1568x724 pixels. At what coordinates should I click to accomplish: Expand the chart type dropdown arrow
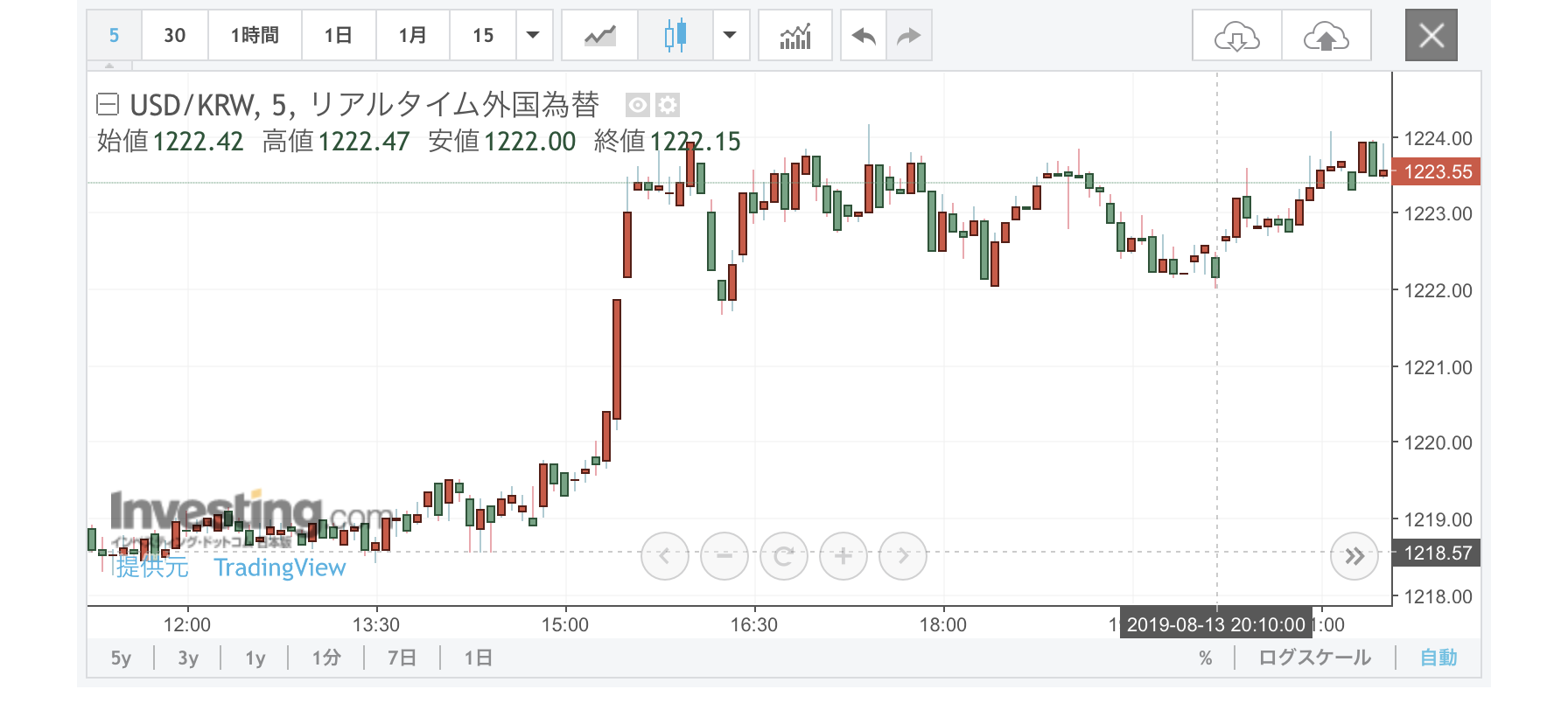click(x=730, y=36)
